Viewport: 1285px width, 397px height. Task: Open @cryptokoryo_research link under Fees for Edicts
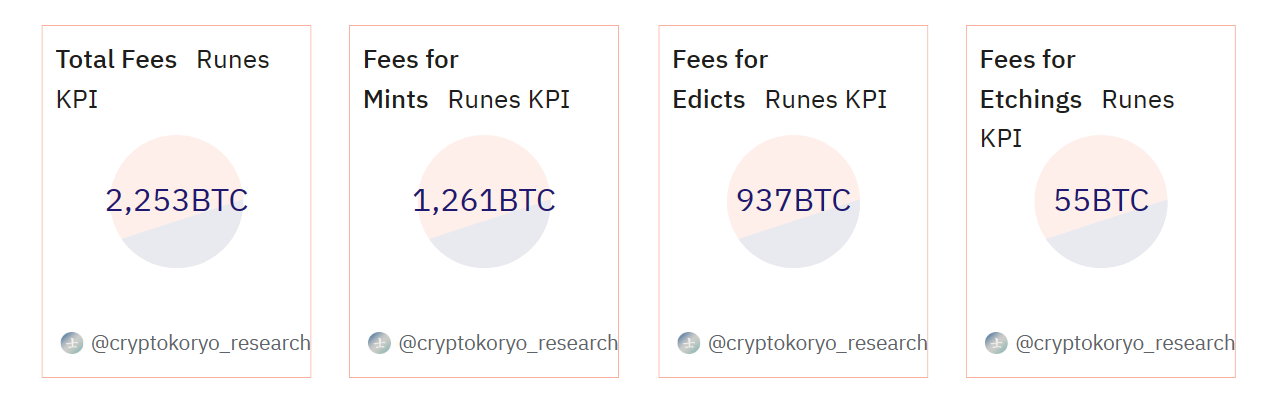818,343
